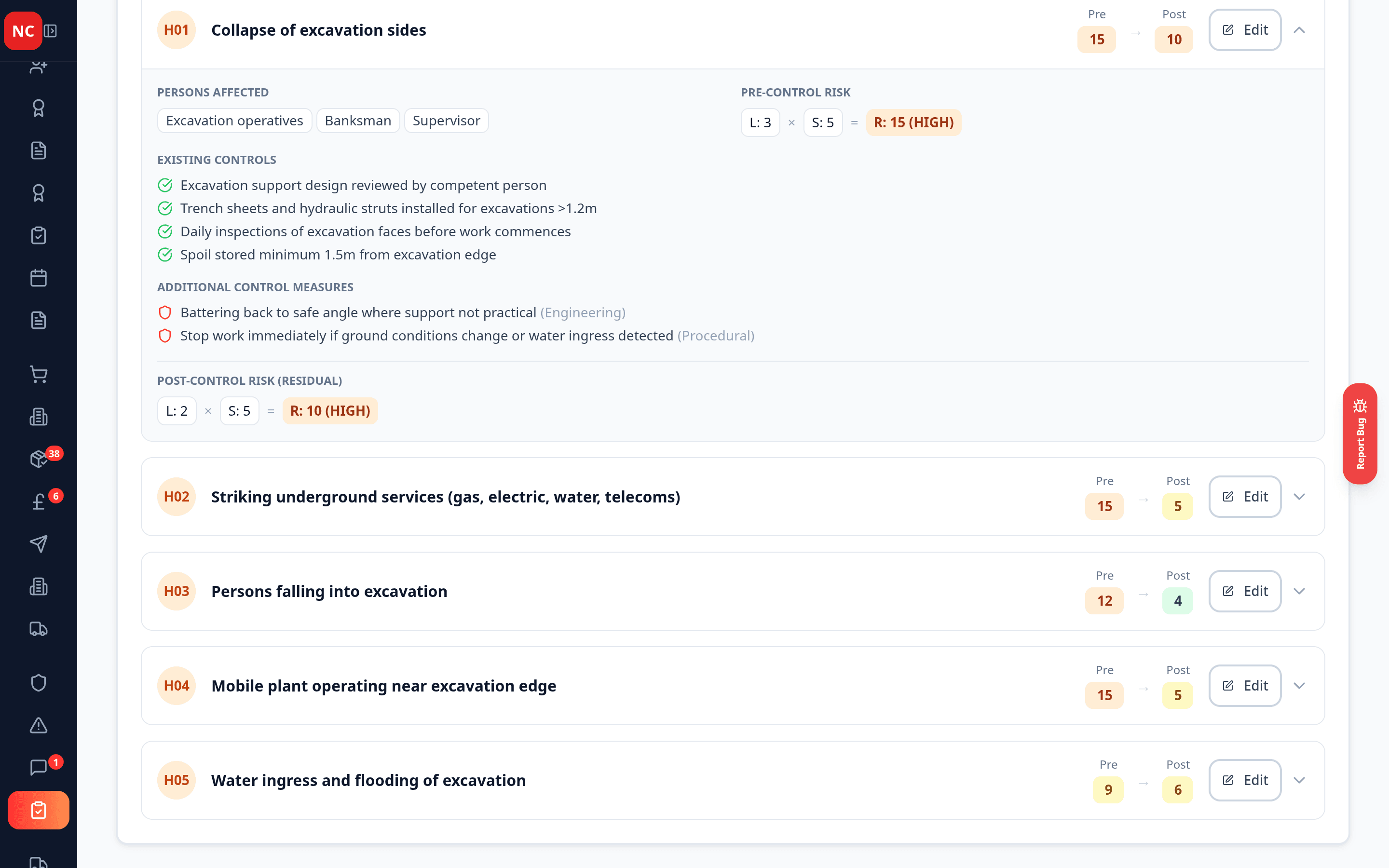This screenshot has width=1389, height=868.
Task: Click the H03 post-control risk score 4 badge
Action: click(1177, 600)
